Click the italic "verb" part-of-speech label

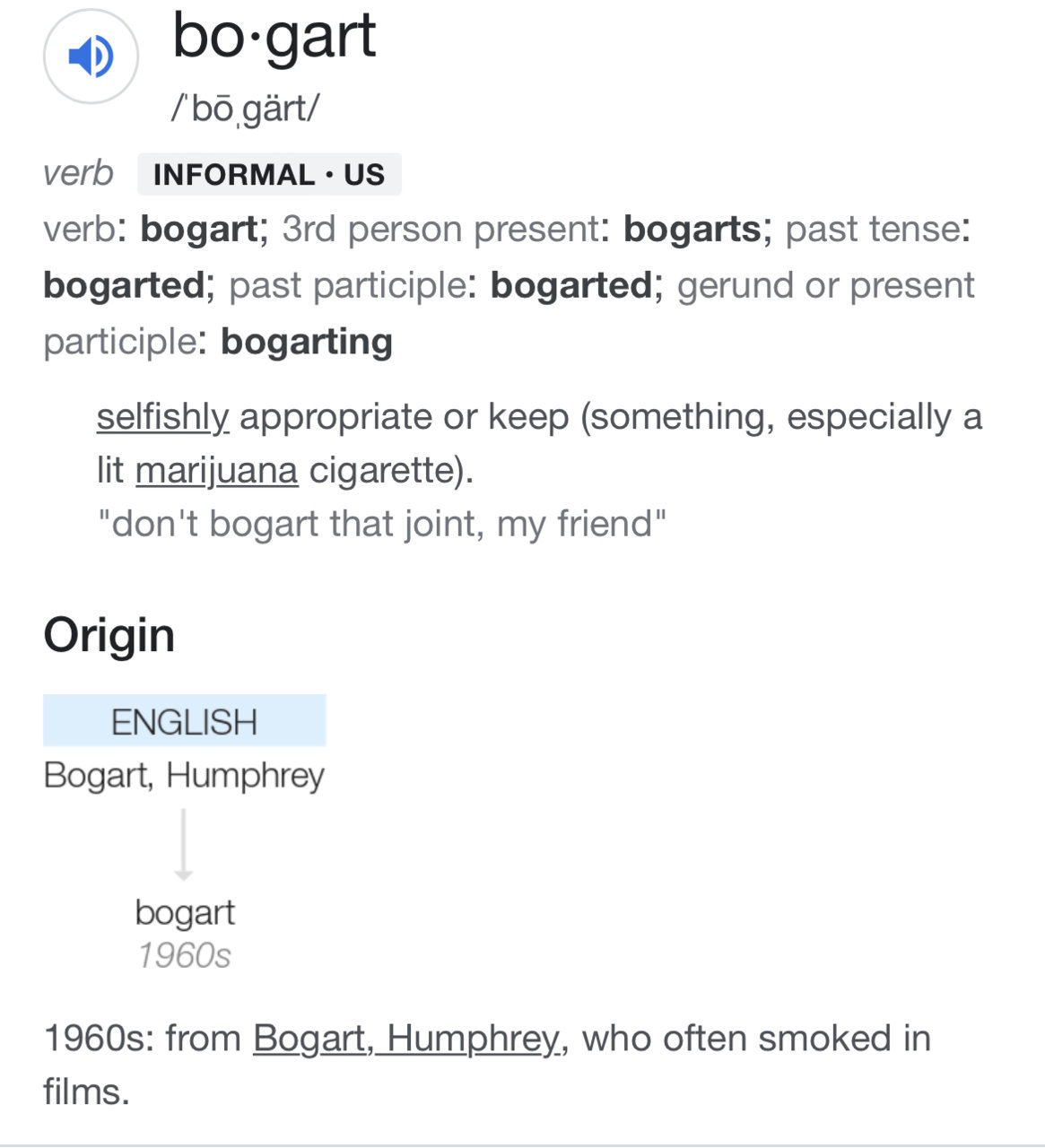(x=78, y=173)
